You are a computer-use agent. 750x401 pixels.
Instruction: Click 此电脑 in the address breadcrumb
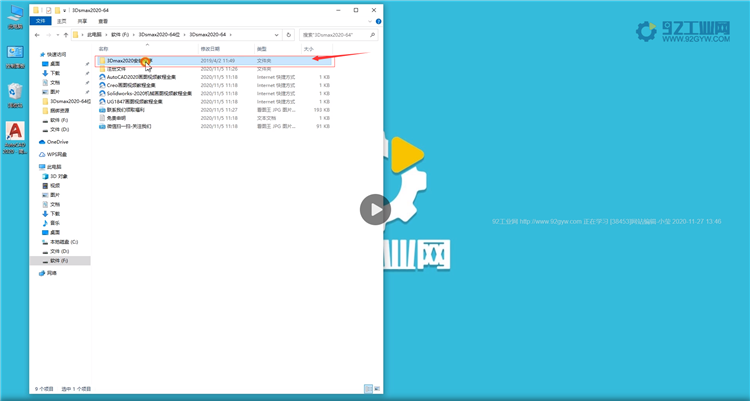pos(94,35)
